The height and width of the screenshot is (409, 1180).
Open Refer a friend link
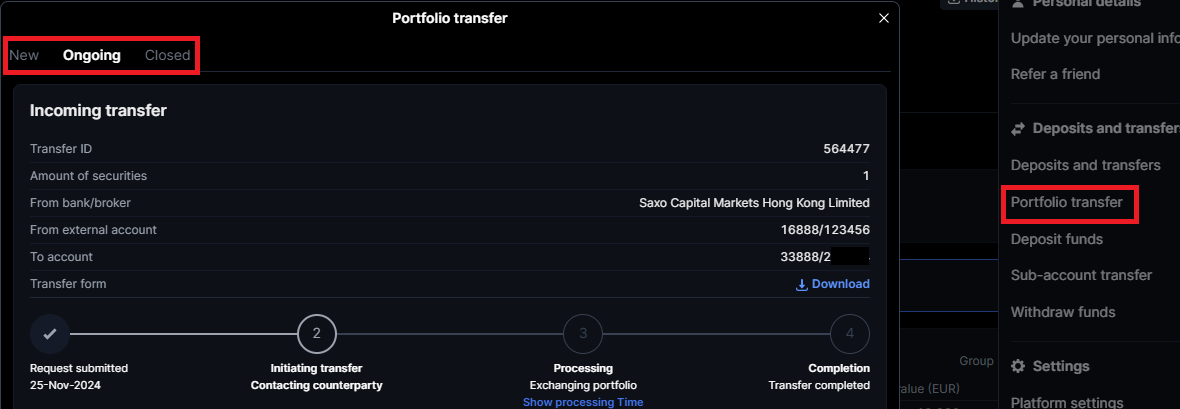point(1055,74)
